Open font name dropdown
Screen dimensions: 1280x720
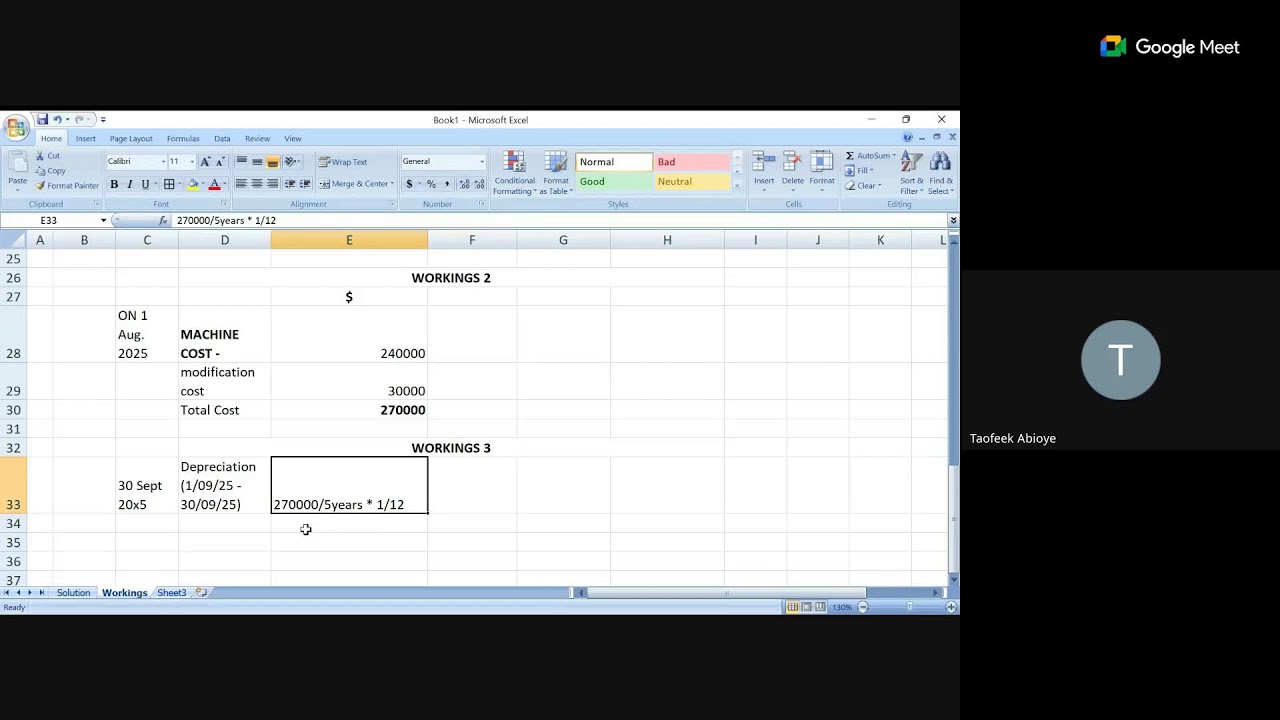[x=163, y=161]
